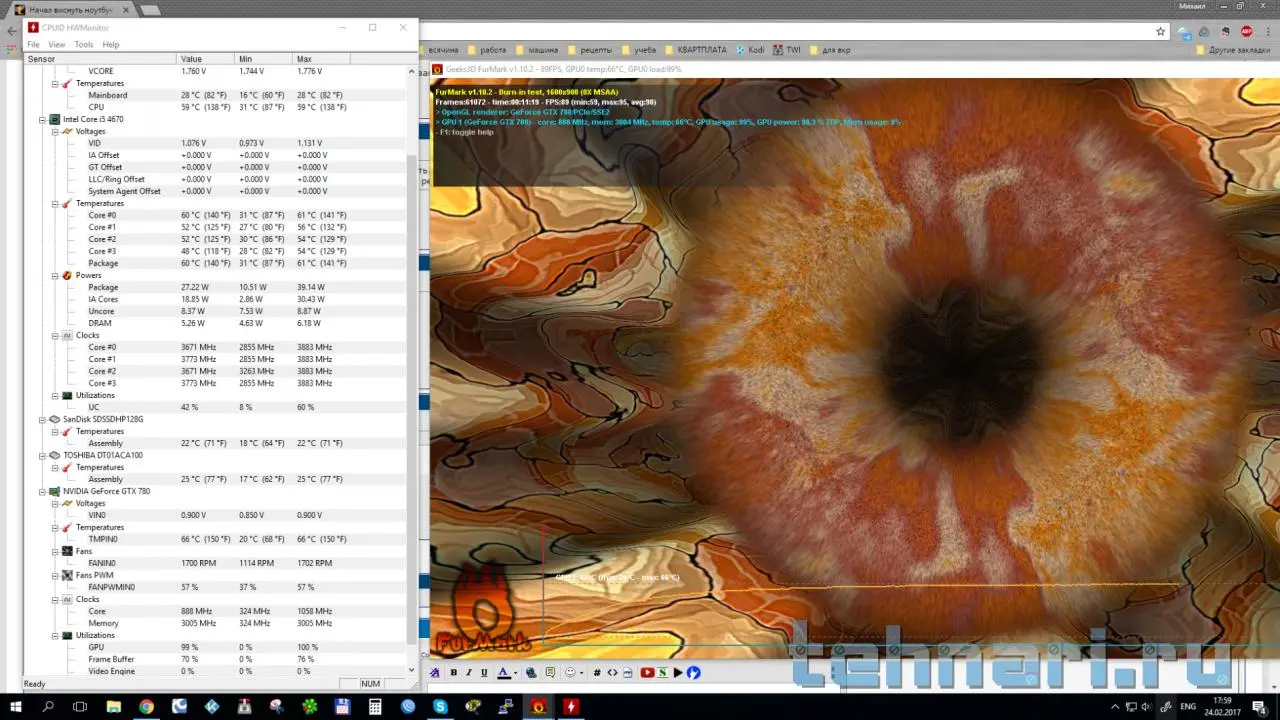Collapse the Intel Core i5 4670 node
Viewport: 1280px width, 720px height.
(x=42, y=119)
